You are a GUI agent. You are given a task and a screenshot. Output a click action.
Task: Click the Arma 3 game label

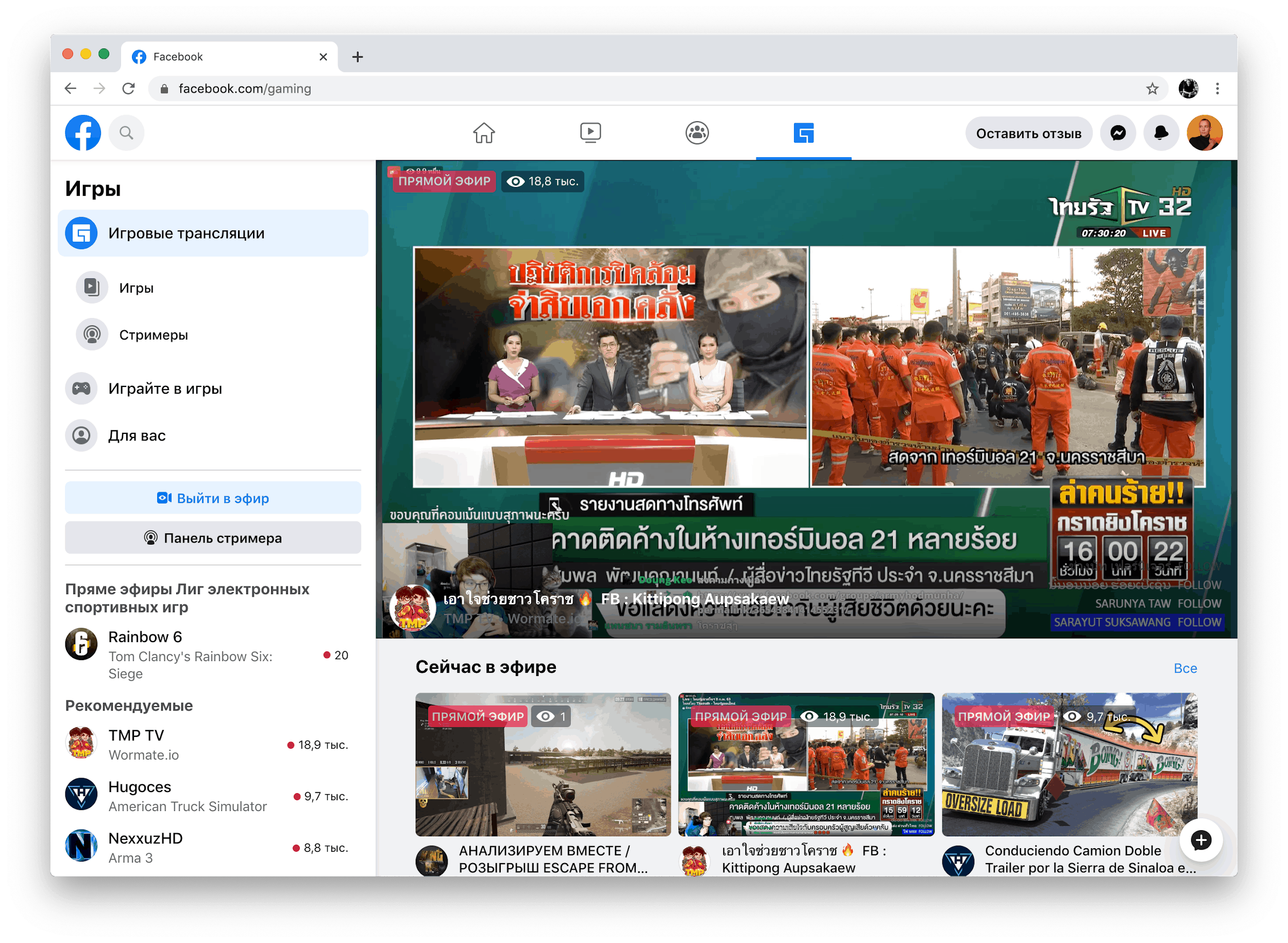point(130,857)
